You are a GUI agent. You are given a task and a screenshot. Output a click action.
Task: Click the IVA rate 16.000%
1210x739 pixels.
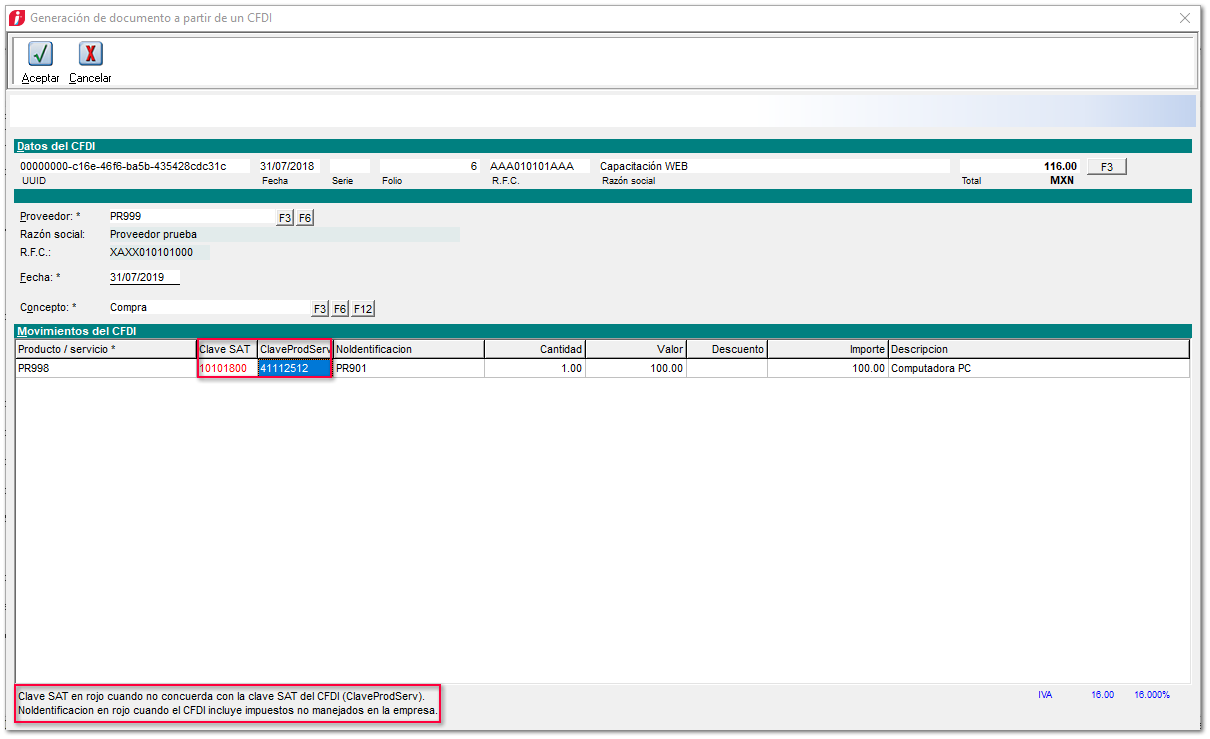tap(1152, 695)
